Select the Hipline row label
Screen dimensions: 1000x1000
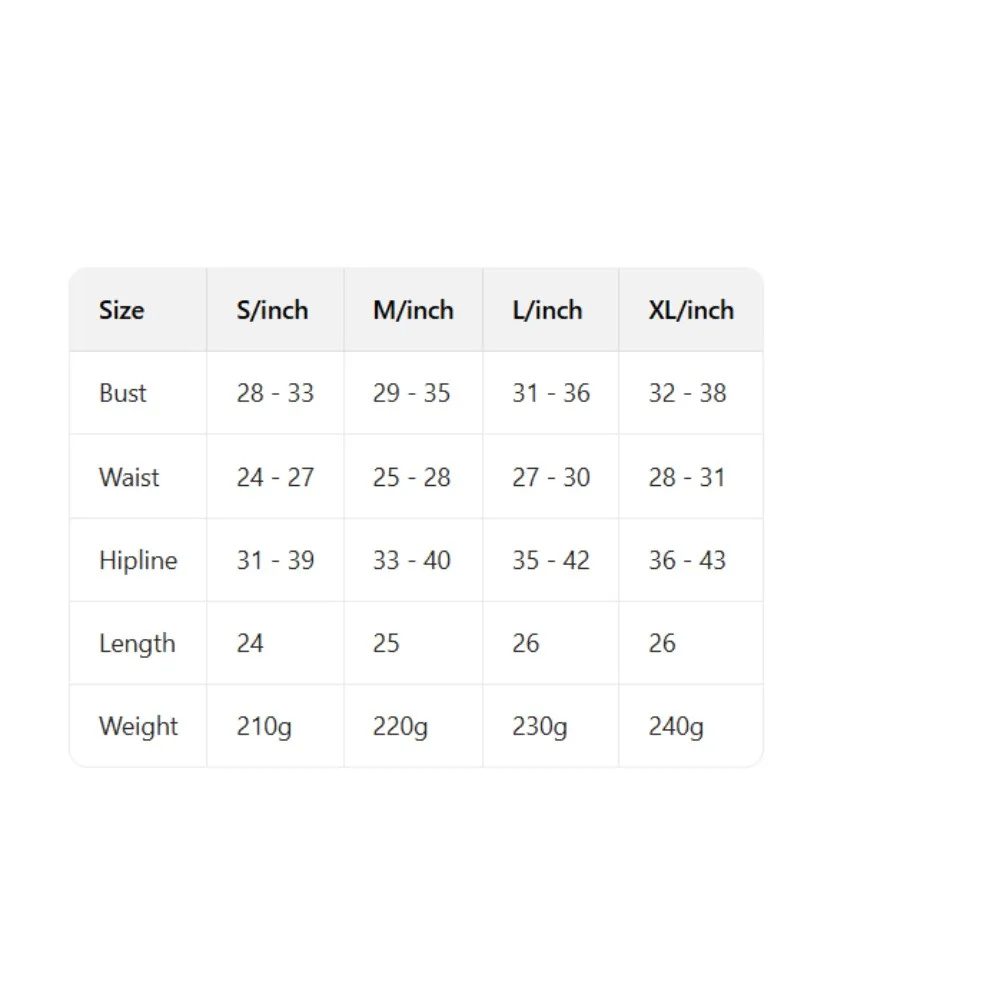pyautogui.click(x=138, y=560)
